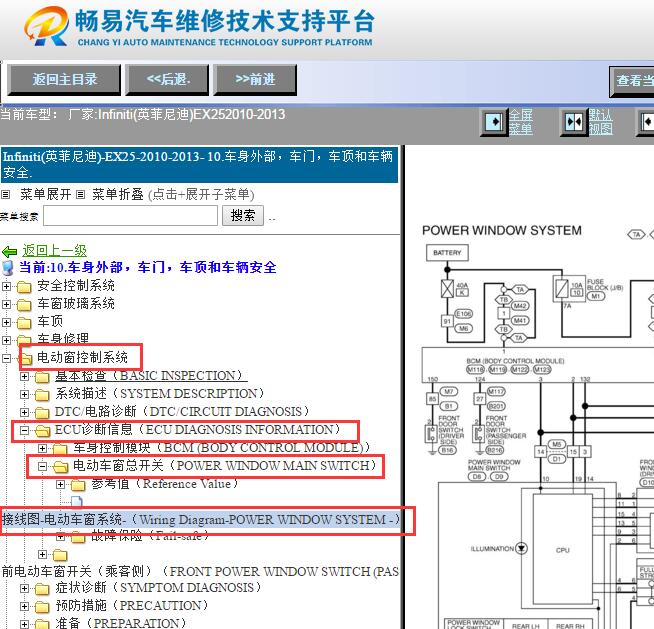Click the 菜单折叠 list icon
This screenshot has width=654, height=629.
(x=80, y=195)
